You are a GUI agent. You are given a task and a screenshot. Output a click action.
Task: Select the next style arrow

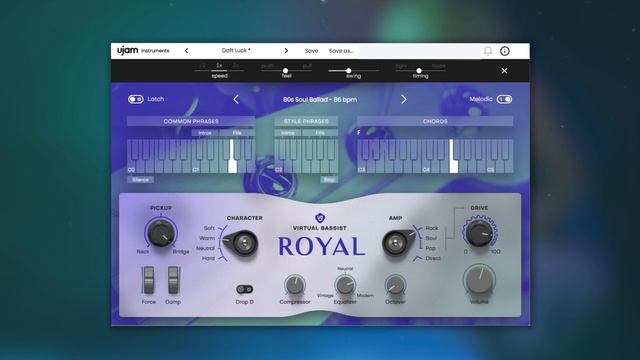pyautogui.click(x=404, y=99)
